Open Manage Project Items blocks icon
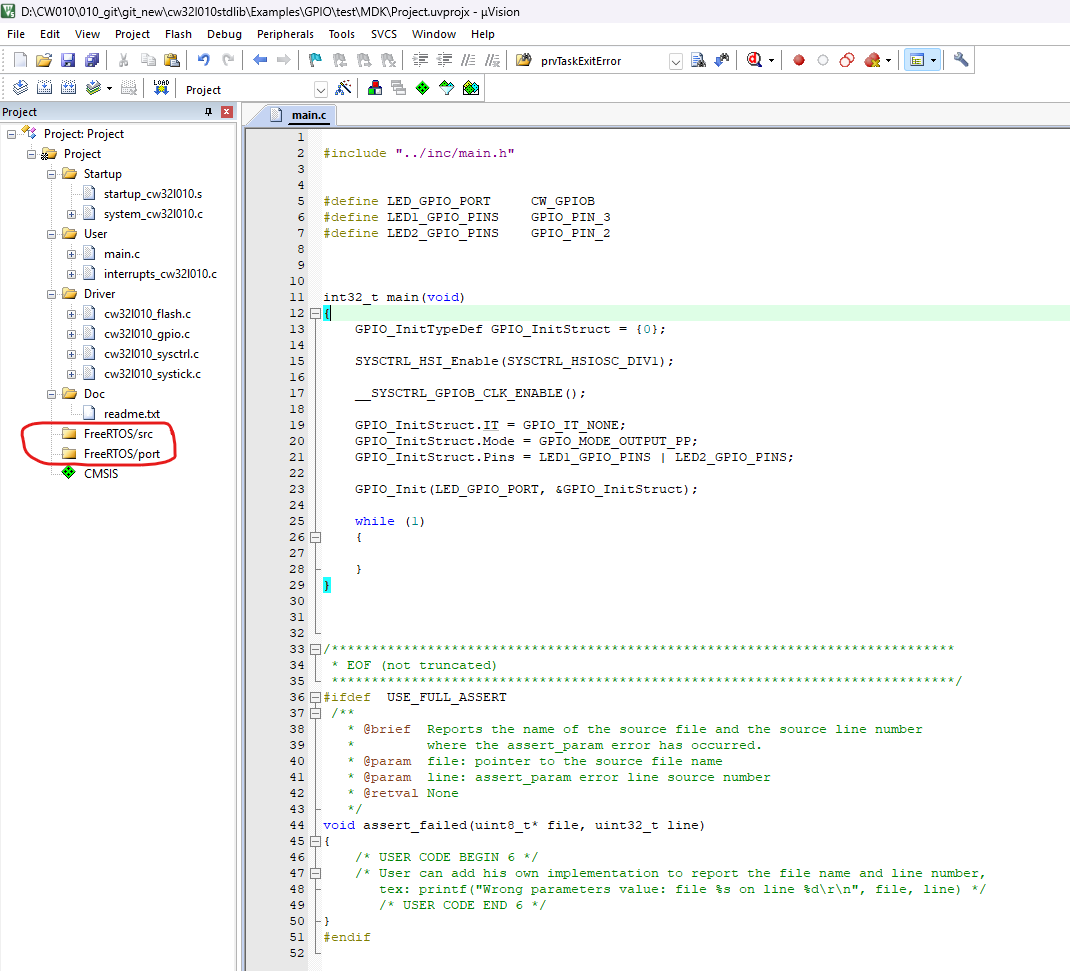The height and width of the screenshot is (971, 1070). pyautogui.click(x=375, y=88)
